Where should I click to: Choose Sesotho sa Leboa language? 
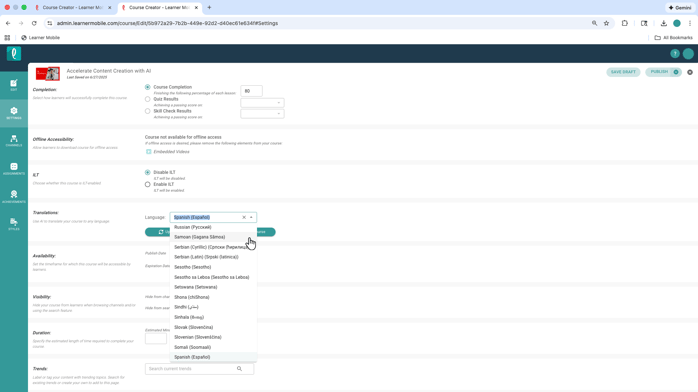(x=213, y=277)
